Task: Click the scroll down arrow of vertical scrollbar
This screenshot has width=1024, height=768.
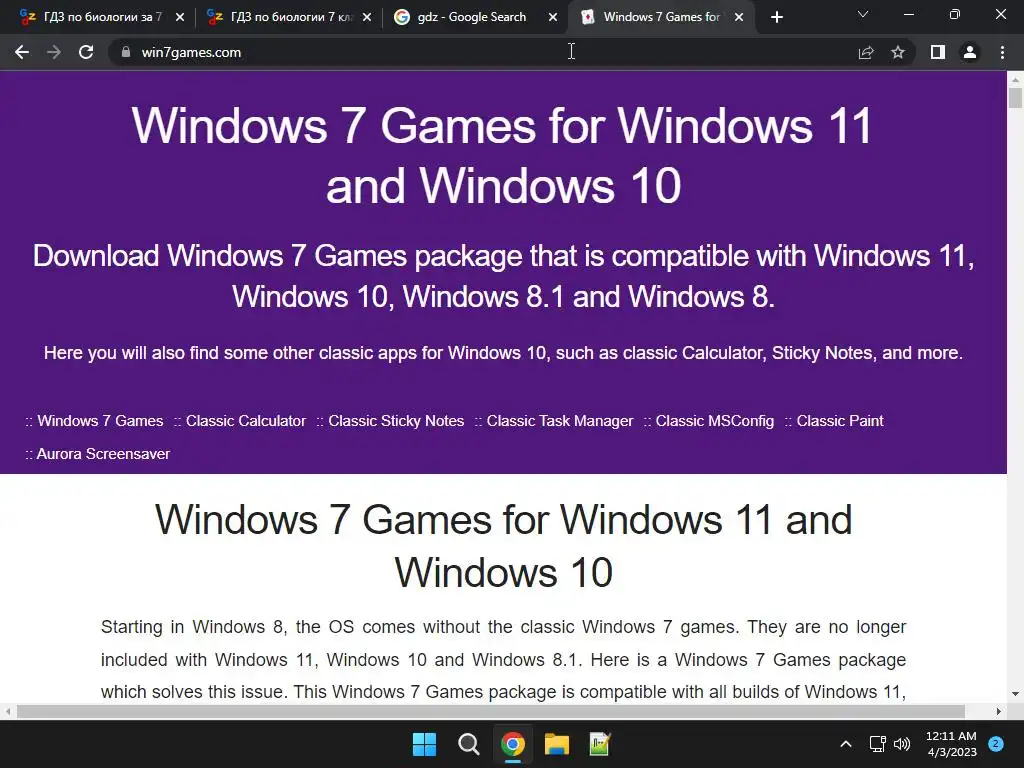Action: [x=1015, y=694]
